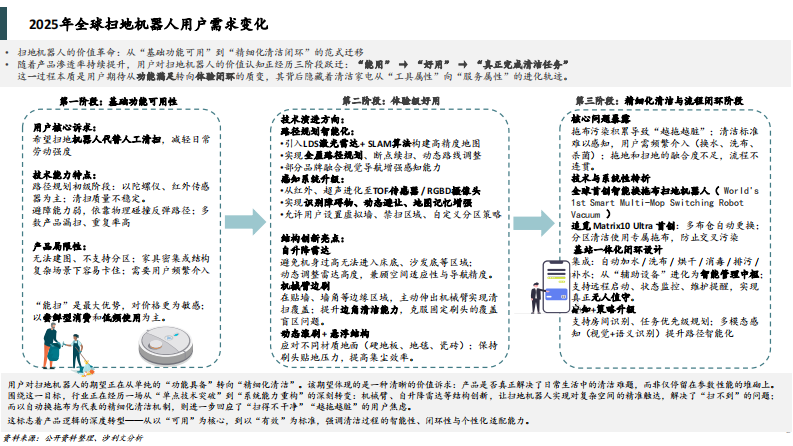Click the 第三阶段 精细化清洁 heading
Screen dimensions: 793x446
tap(658, 102)
